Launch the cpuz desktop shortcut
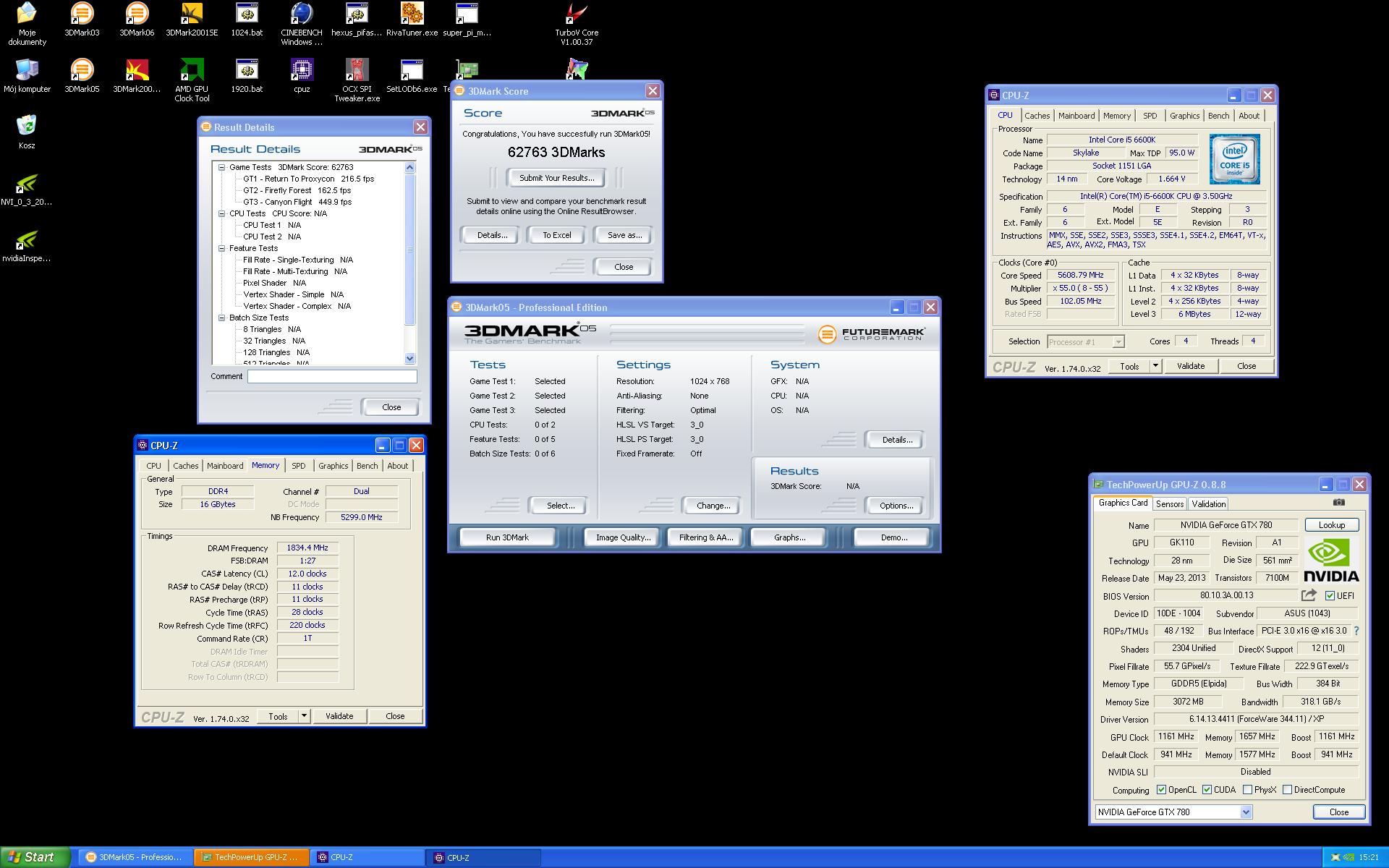This screenshot has width=1389, height=868. pyautogui.click(x=302, y=76)
